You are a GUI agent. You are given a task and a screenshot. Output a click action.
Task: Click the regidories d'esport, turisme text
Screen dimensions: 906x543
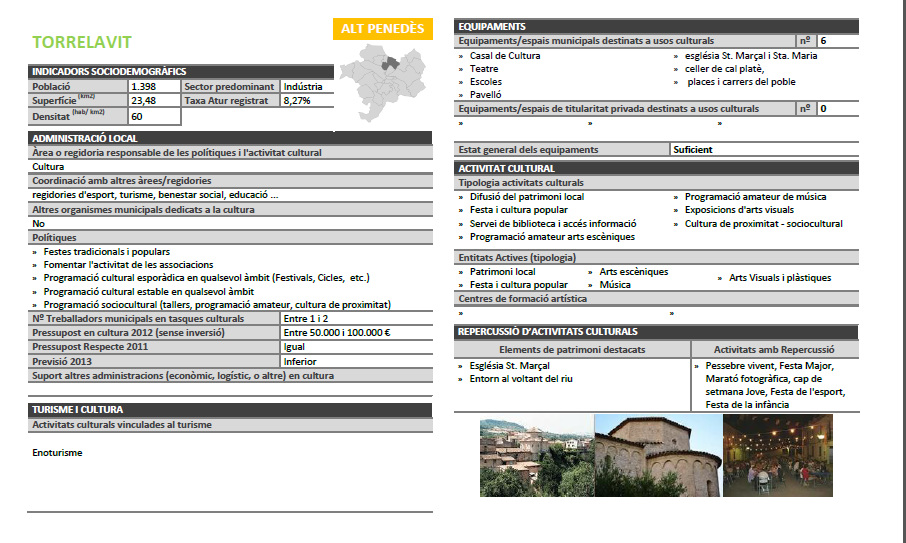click(x=155, y=195)
